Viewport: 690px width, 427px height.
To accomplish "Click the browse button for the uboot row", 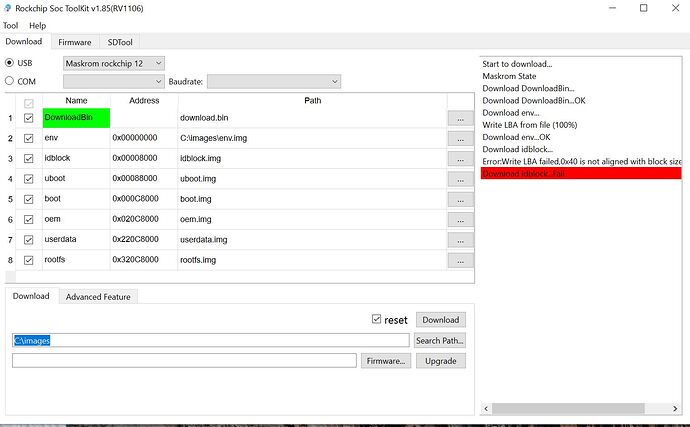I will (x=459, y=179).
